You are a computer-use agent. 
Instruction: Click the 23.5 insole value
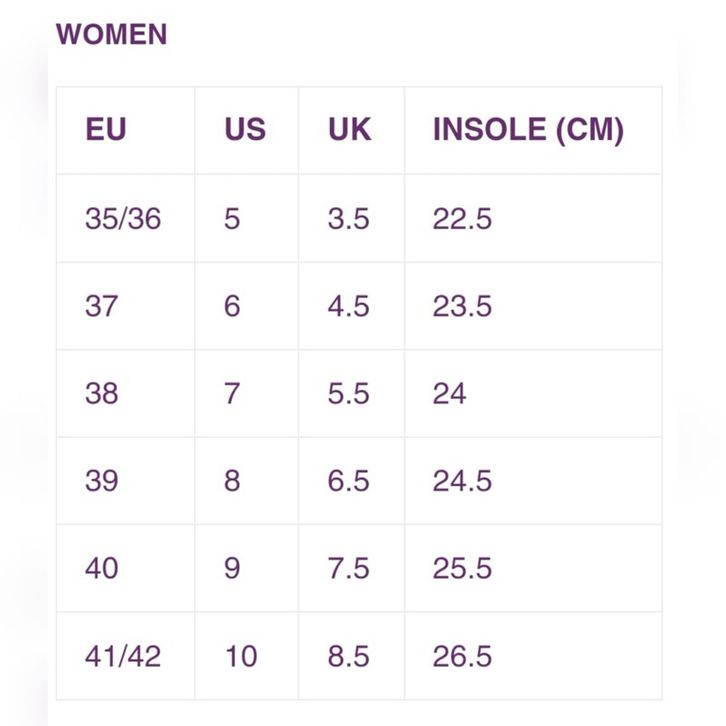[x=462, y=306]
